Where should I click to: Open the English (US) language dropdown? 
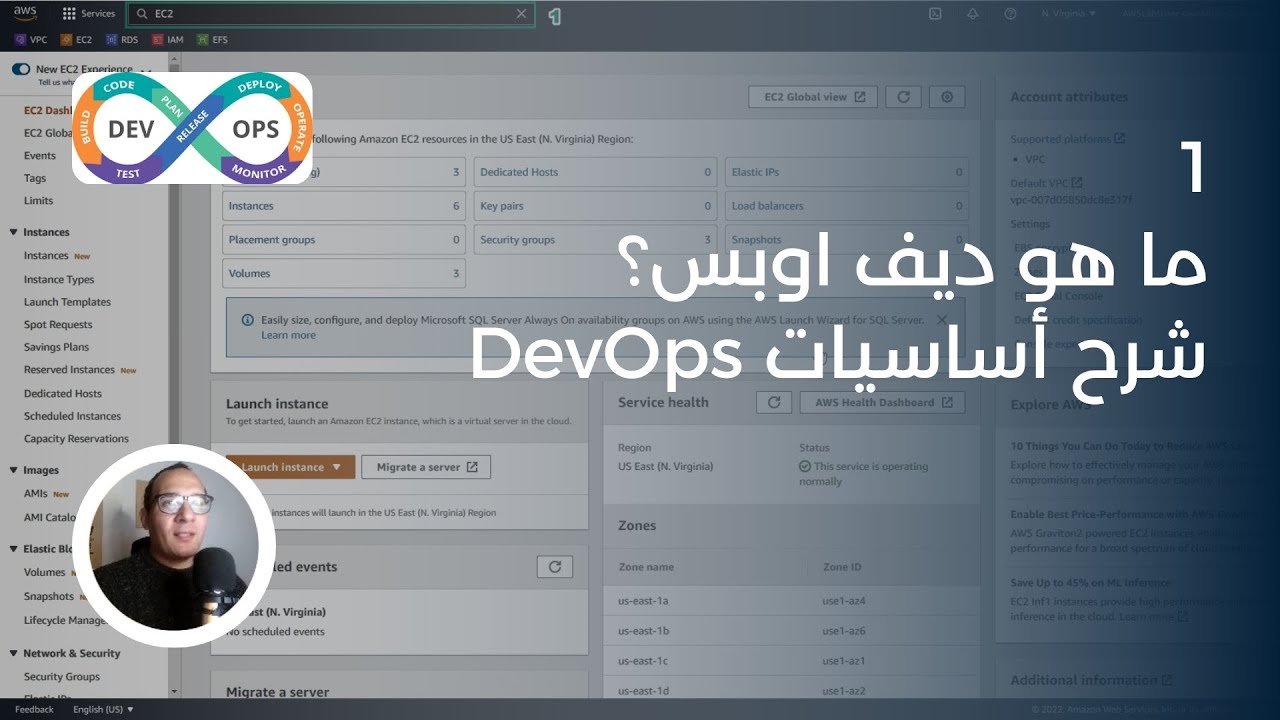tap(103, 709)
